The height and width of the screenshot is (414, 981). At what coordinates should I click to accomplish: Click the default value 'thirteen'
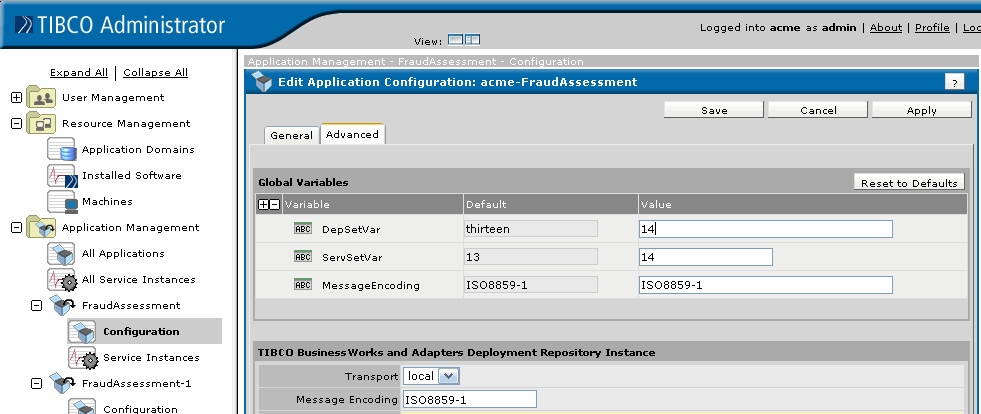pyautogui.click(x=531, y=229)
